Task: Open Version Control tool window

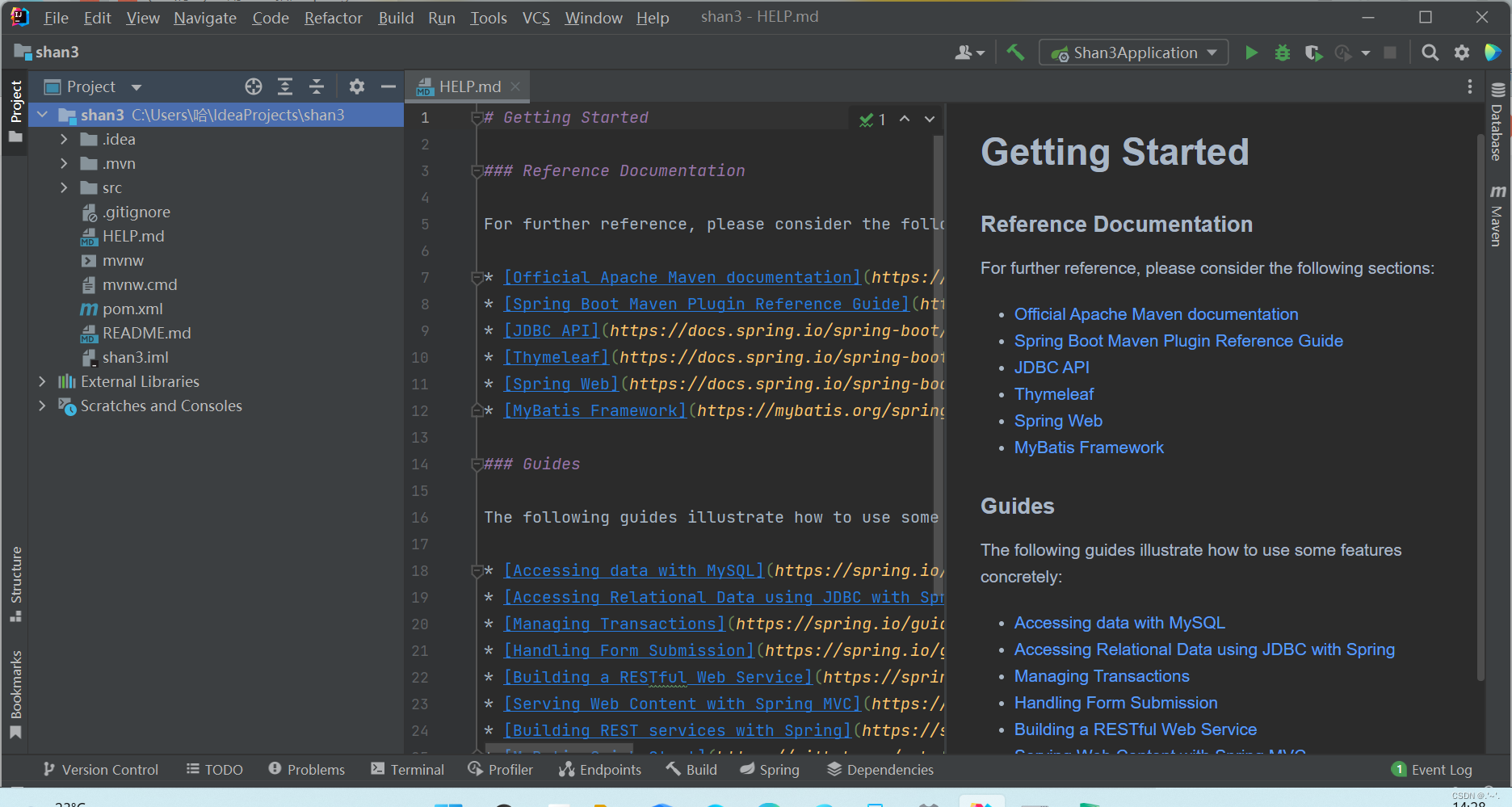Action: (101, 770)
